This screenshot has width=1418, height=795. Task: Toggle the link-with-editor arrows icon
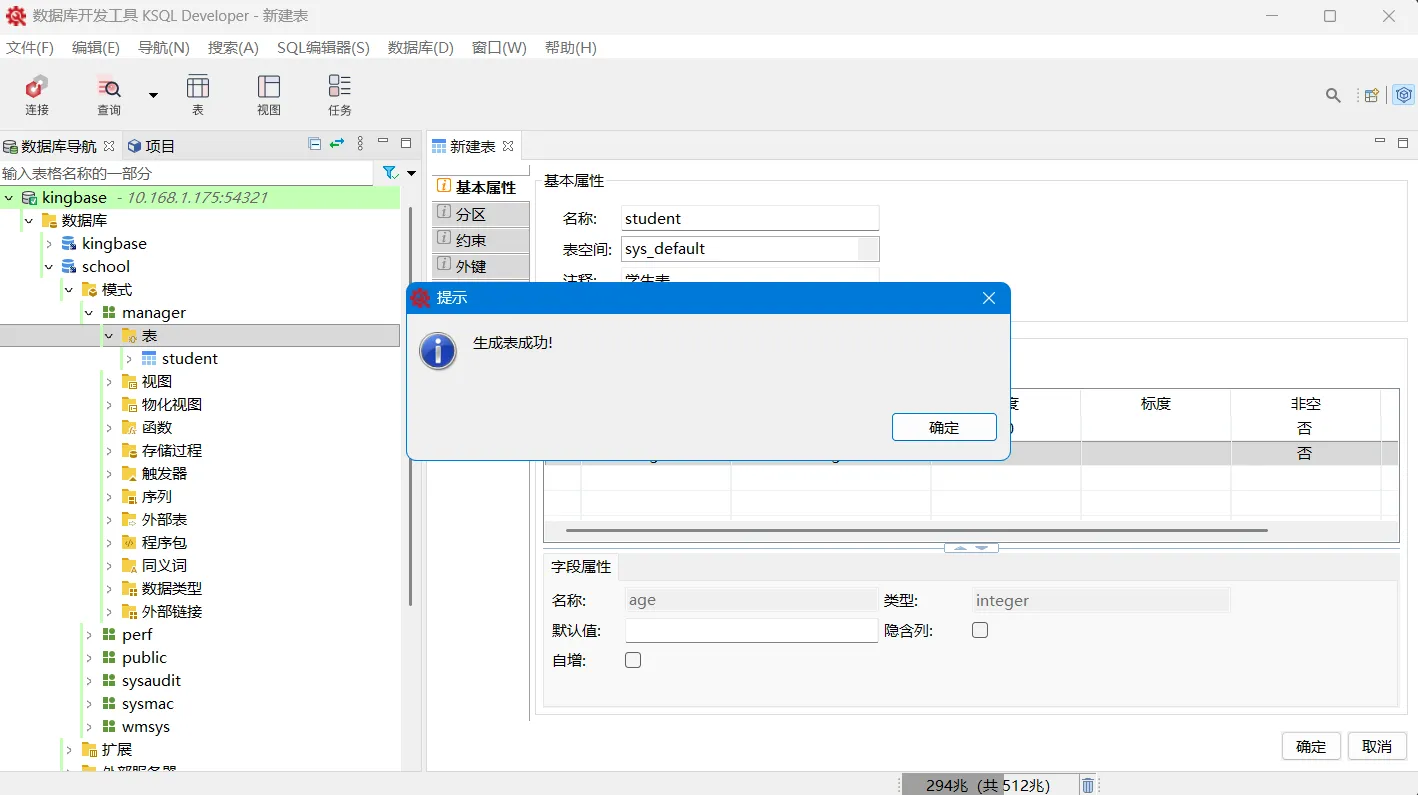point(336,144)
